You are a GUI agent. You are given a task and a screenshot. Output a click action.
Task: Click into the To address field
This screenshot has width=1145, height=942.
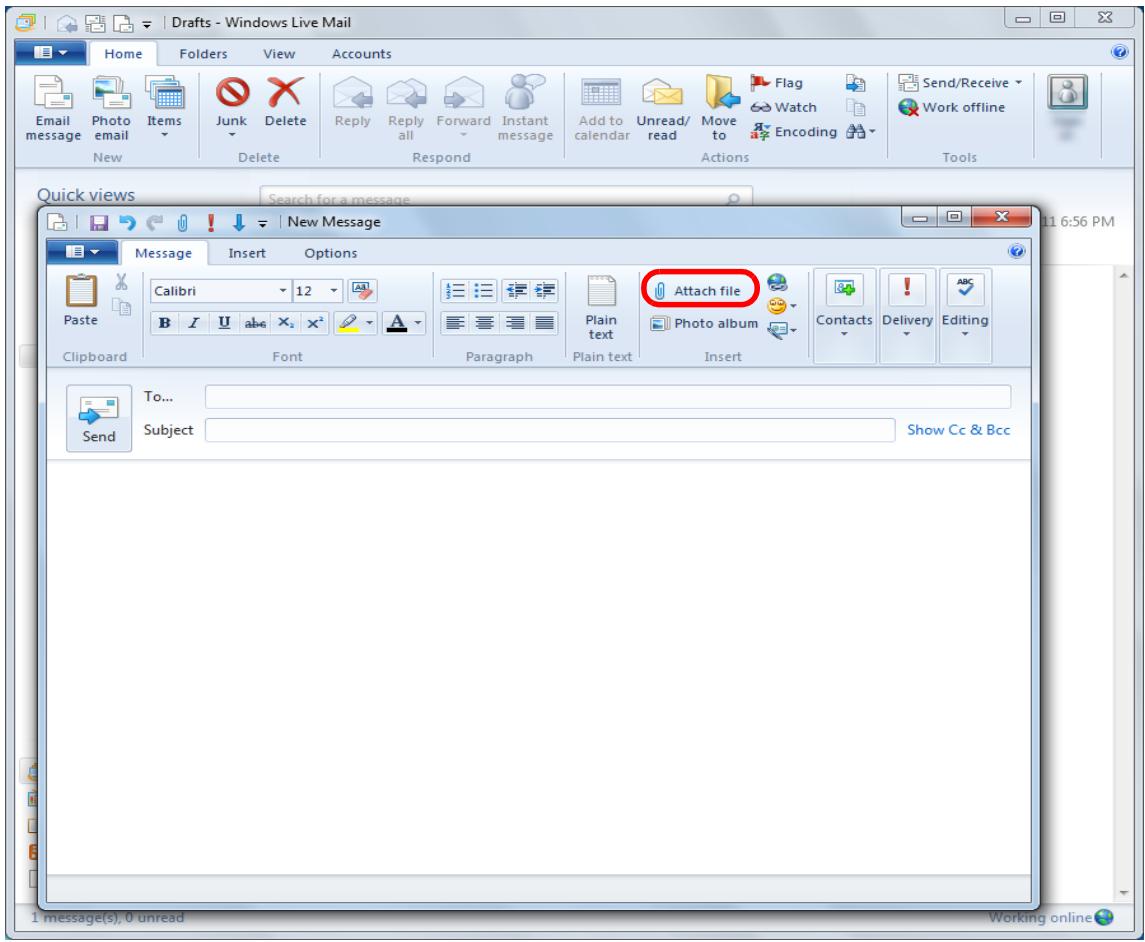click(x=608, y=397)
